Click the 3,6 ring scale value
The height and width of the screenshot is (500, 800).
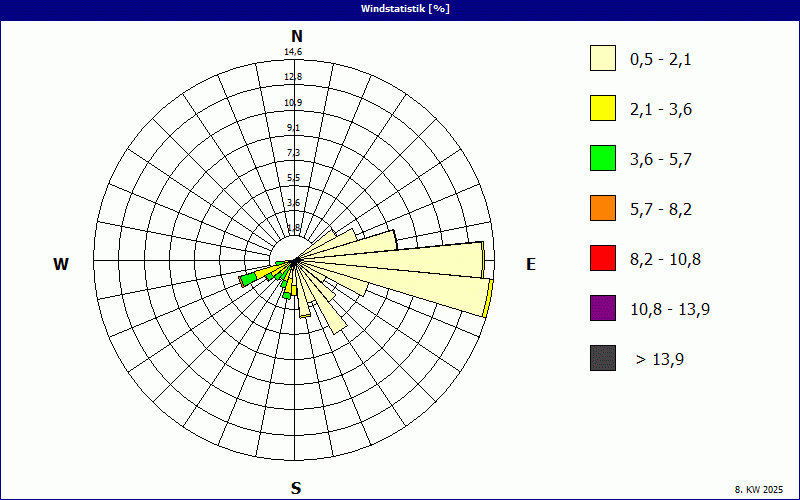click(293, 203)
